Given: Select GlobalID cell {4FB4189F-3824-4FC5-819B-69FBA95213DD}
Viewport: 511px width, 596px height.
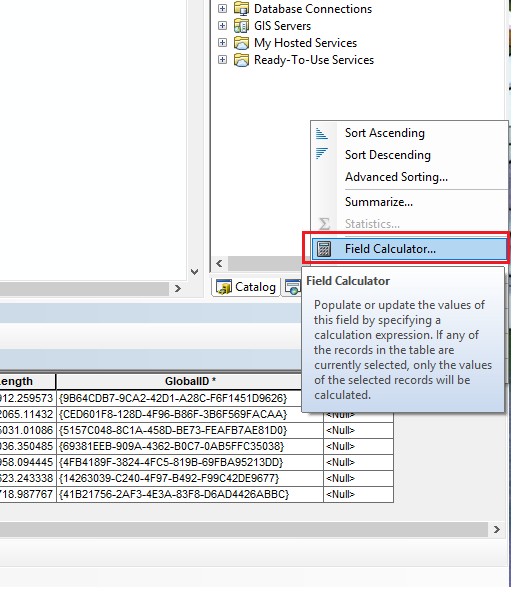Looking at the screenshot, I should 190,462.
